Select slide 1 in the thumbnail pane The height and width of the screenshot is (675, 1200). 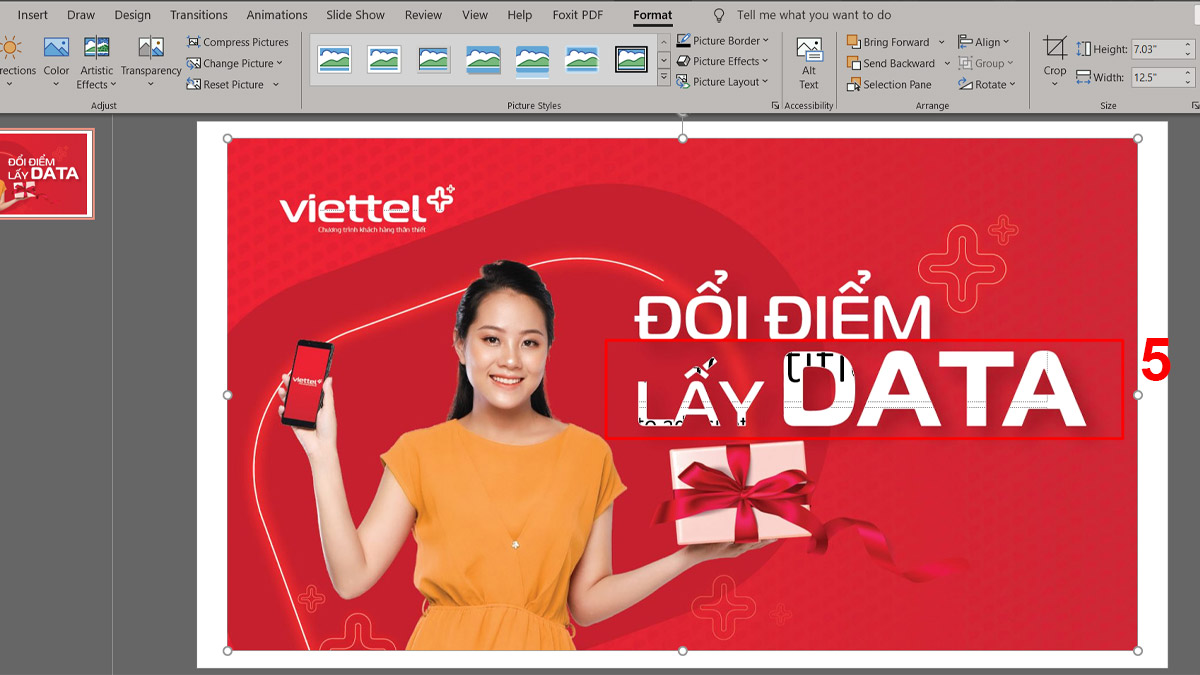(47, 174)
